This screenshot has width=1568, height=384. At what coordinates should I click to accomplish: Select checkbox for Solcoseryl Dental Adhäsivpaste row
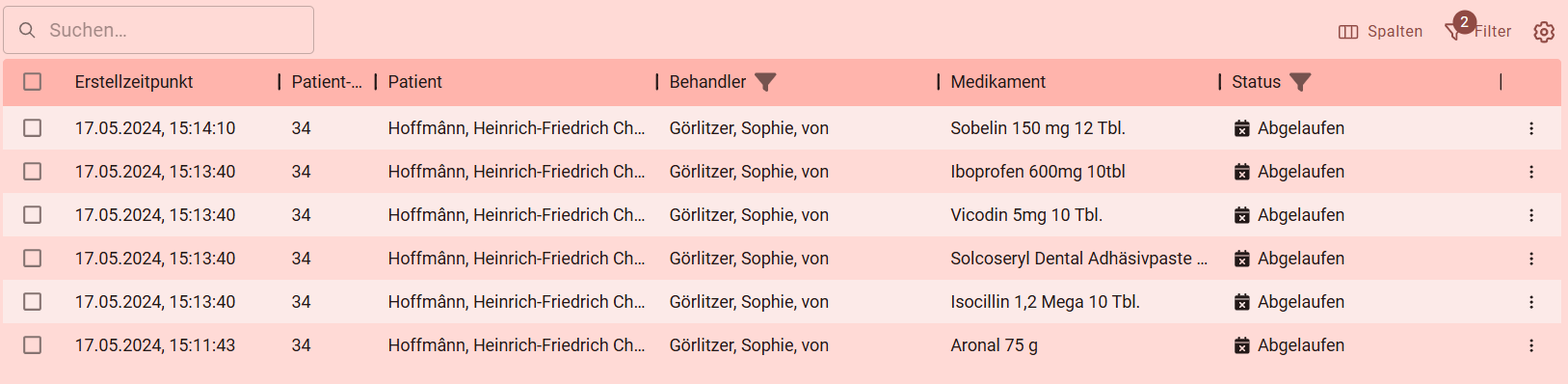click(x=33, y=259)
